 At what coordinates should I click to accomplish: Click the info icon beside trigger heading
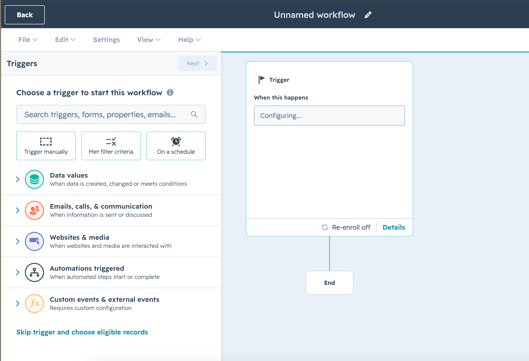pos(170,92)
